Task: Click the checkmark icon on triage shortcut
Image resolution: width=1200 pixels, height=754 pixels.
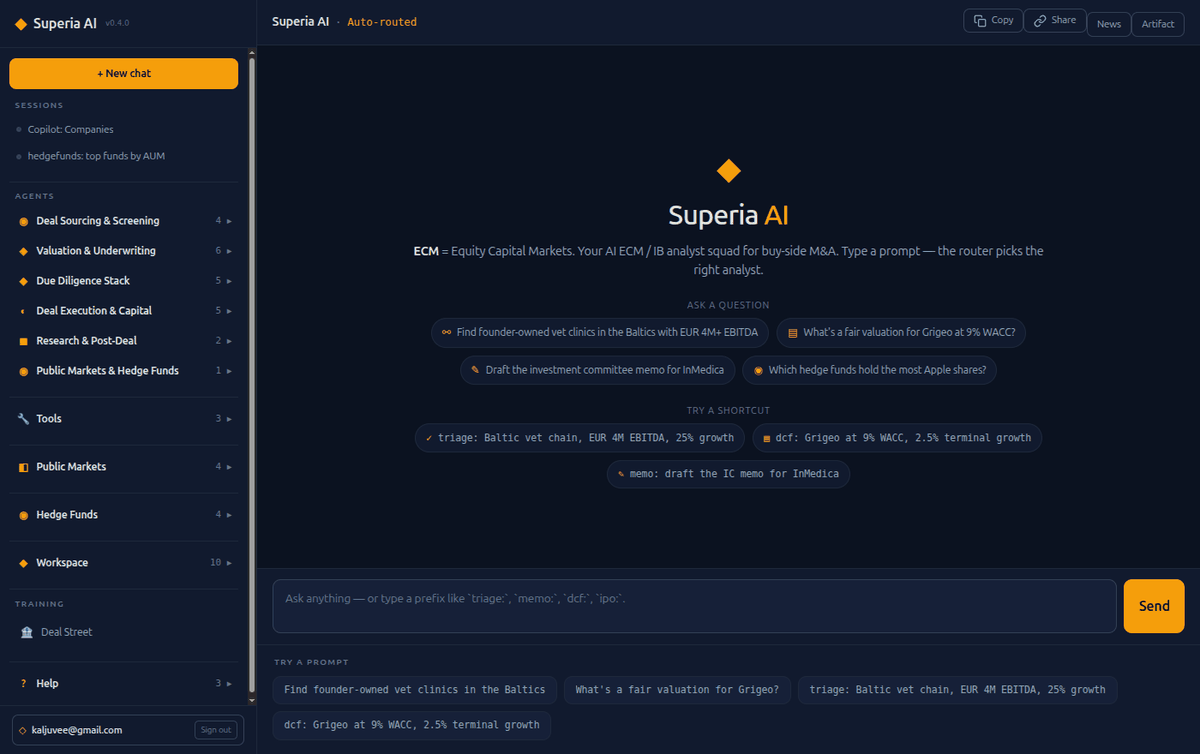Action: [x=428, y=438]
